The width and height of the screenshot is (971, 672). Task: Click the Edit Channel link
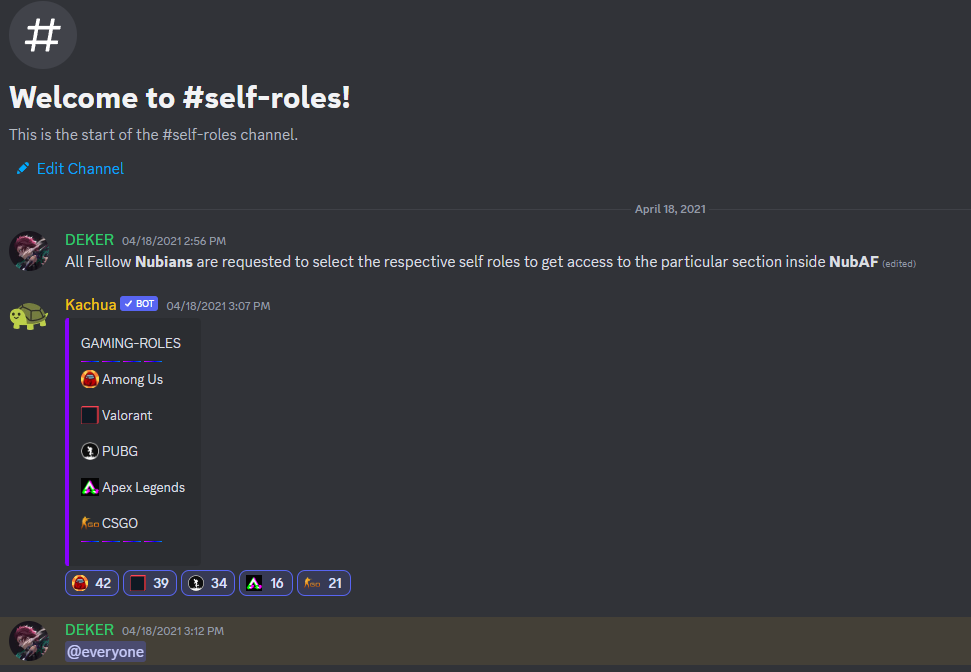(x=80, y=169)
